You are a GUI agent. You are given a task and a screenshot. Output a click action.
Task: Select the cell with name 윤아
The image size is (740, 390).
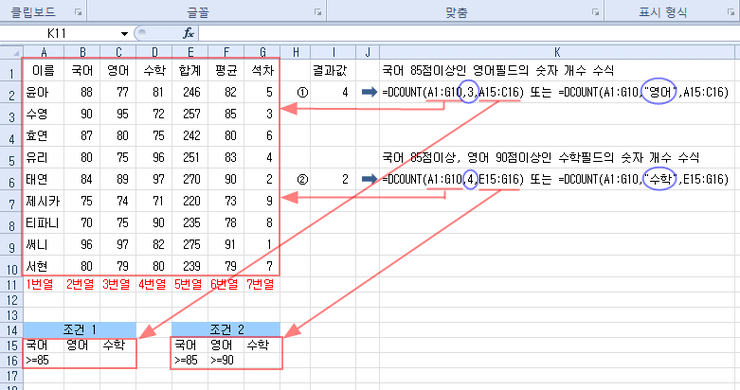[x=44, y=92]
